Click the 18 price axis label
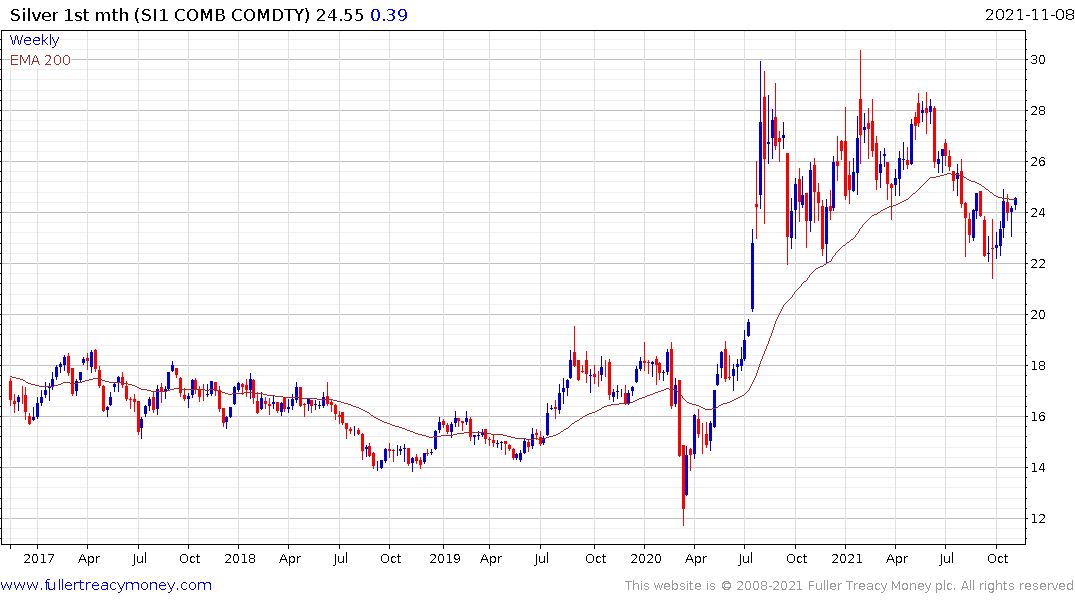This screenshot has height=600, width=1075. (1038, 365)
